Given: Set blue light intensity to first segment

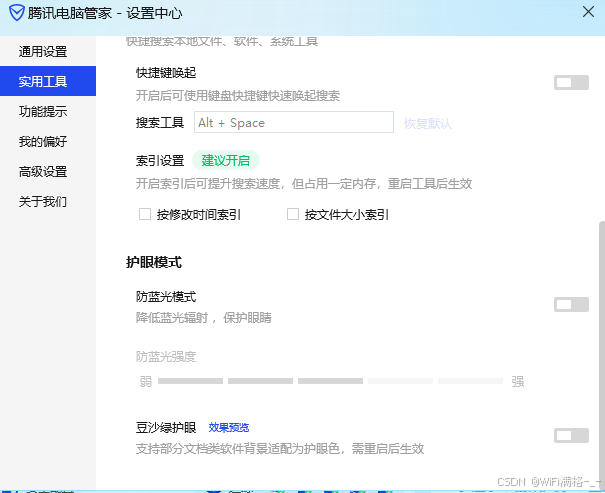Looking at the screenshot, I should 191,381.
